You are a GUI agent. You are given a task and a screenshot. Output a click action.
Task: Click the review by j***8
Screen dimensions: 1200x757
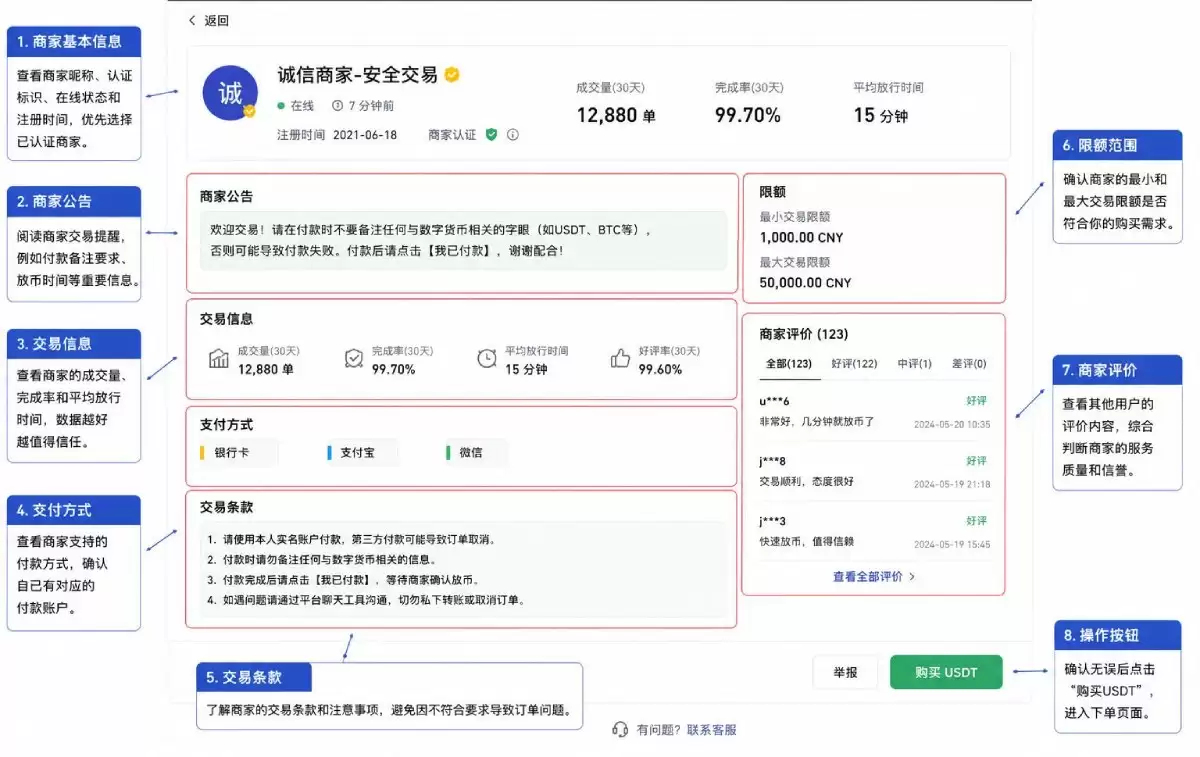coord(875,471)
